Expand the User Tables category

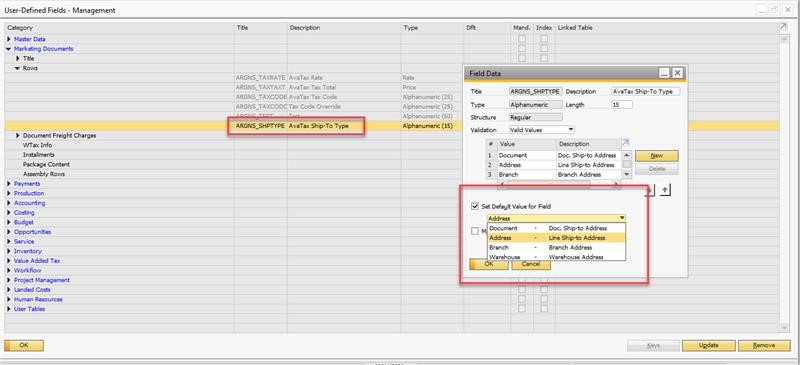(9, 309)
